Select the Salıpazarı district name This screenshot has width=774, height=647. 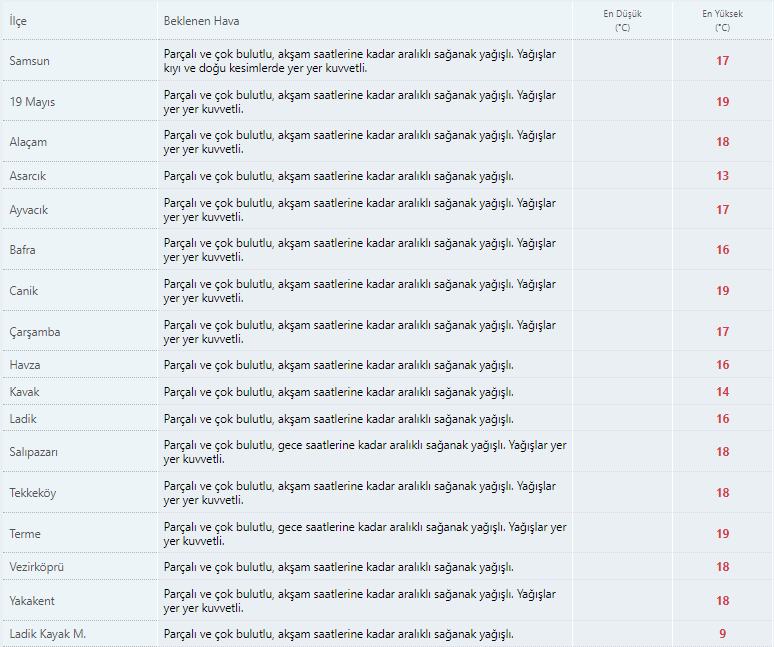[x=34, y=452]
